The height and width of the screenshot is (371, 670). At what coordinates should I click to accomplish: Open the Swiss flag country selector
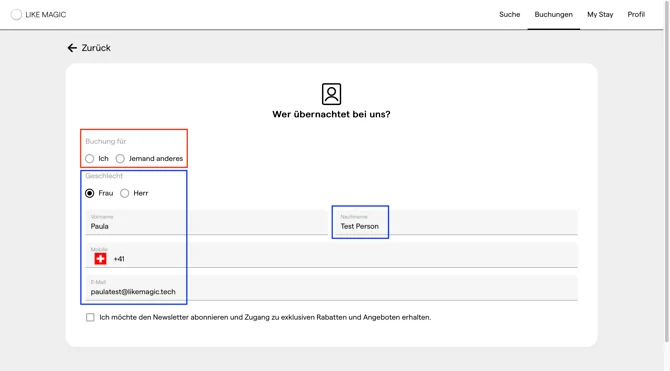(100, 259)
